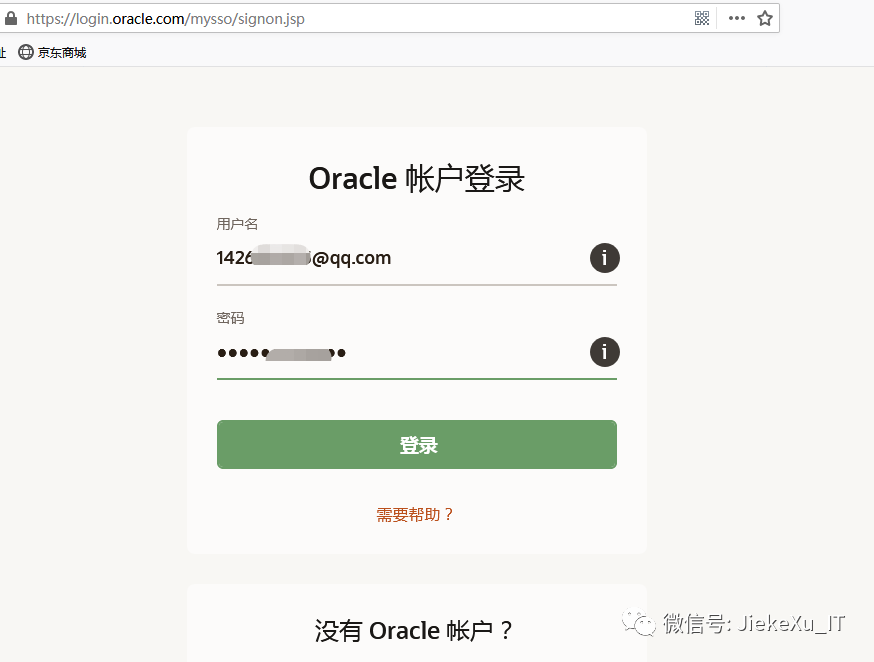Click the Oracle 帐户登录 heading
The width and height of the screenshot is (874, 662).
[417, 179]
